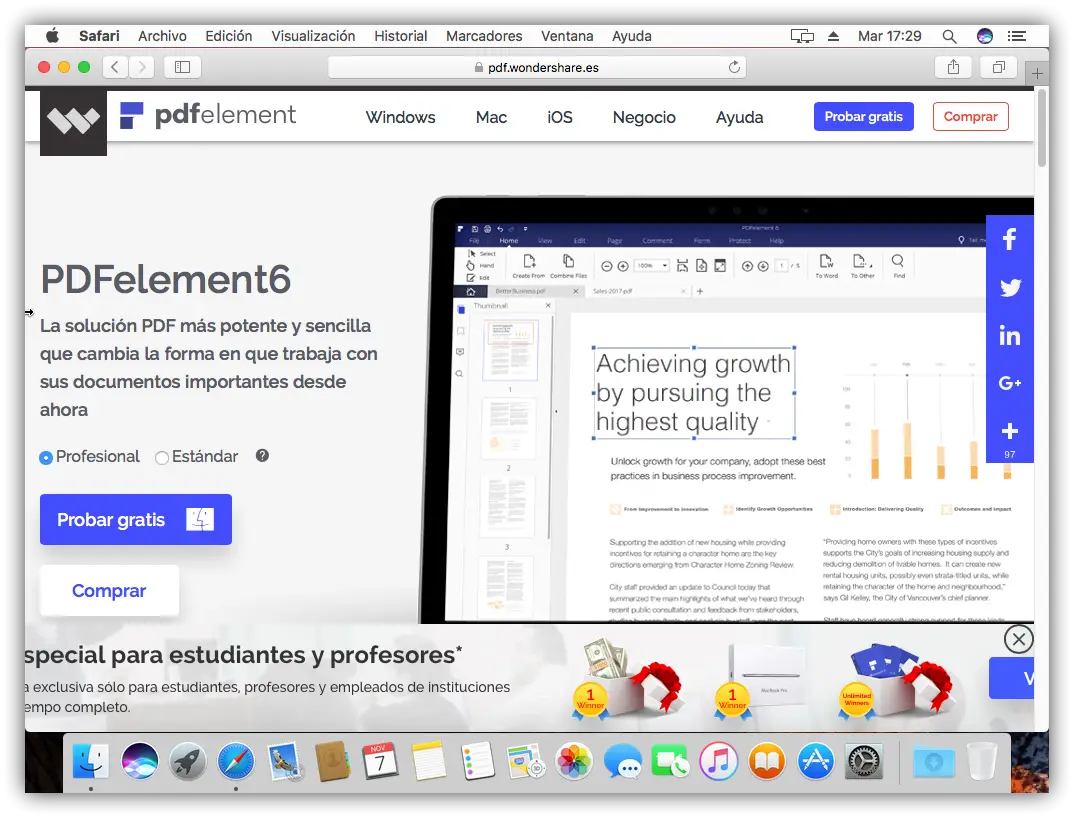Open the Safari menu

click(99, 36)
